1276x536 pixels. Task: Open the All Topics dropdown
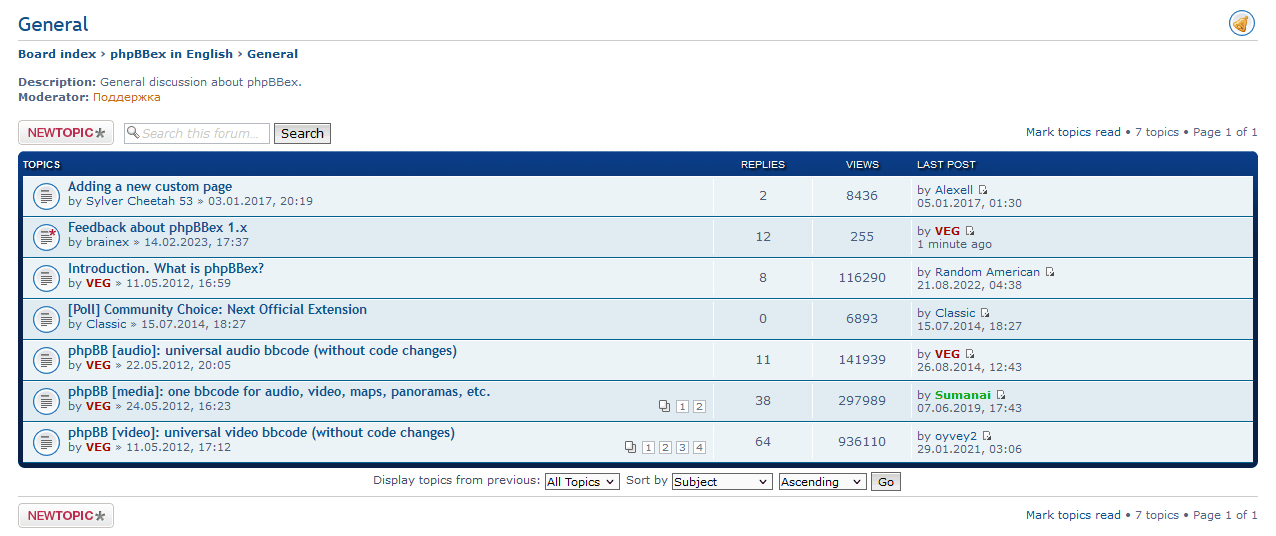point(581,482)
